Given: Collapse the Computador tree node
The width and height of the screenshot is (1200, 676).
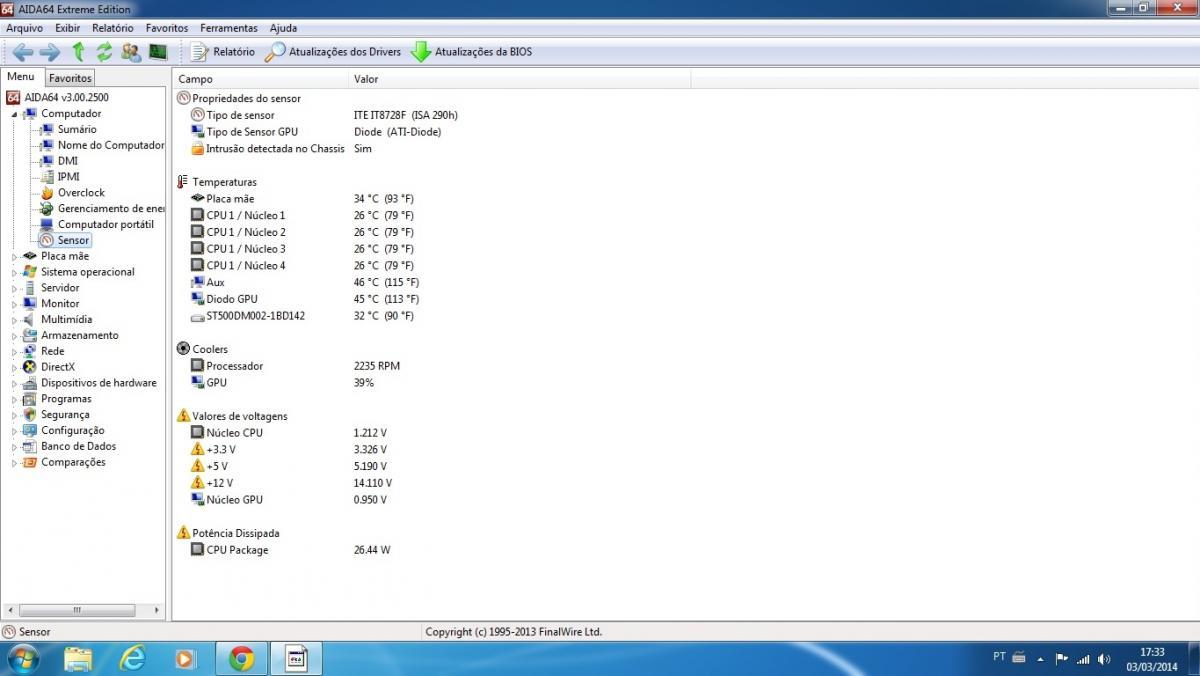Looking at the screenshot, I should click(14, 114).
